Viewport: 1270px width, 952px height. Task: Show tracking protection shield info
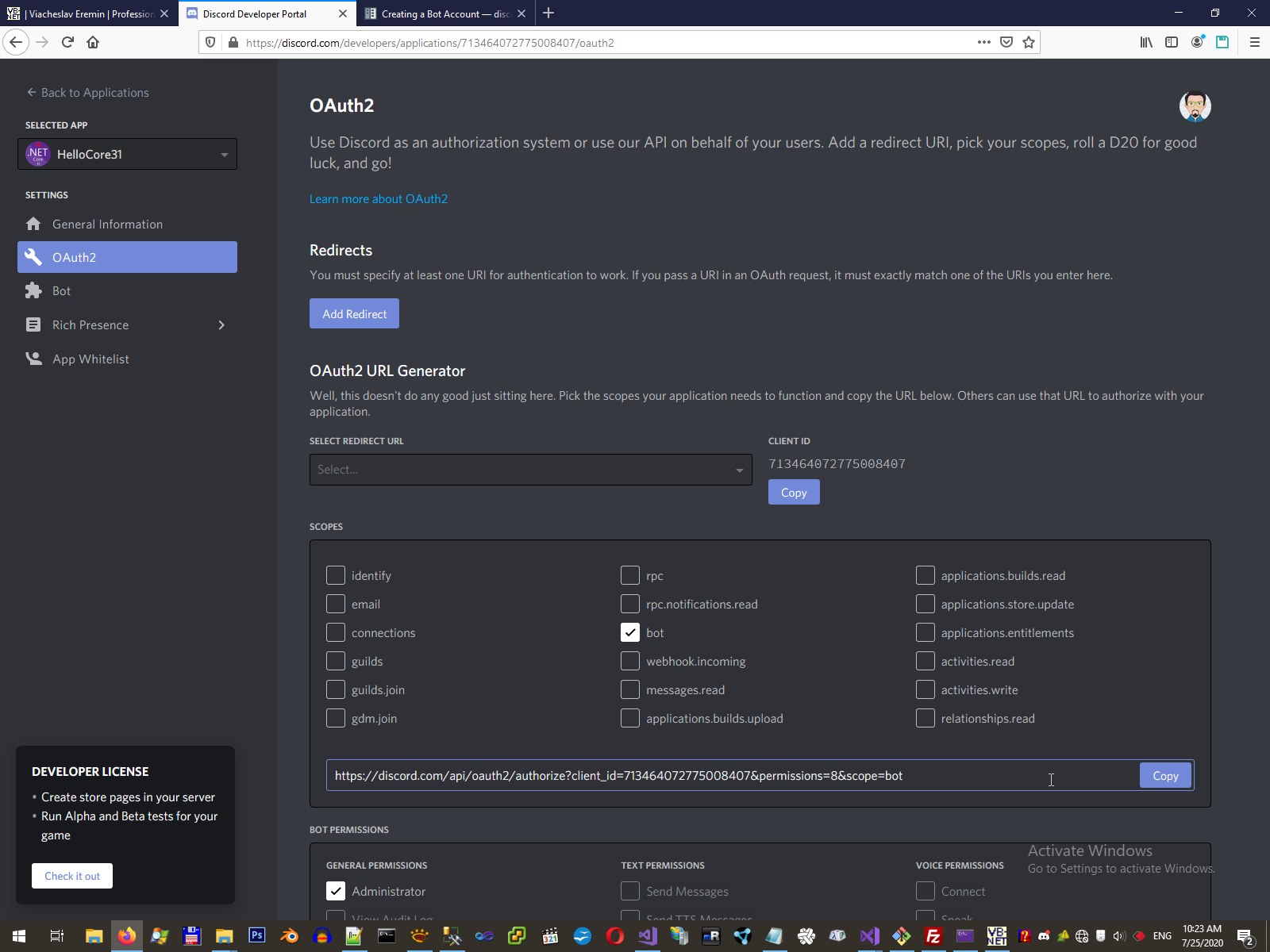[x=210, y=42]
